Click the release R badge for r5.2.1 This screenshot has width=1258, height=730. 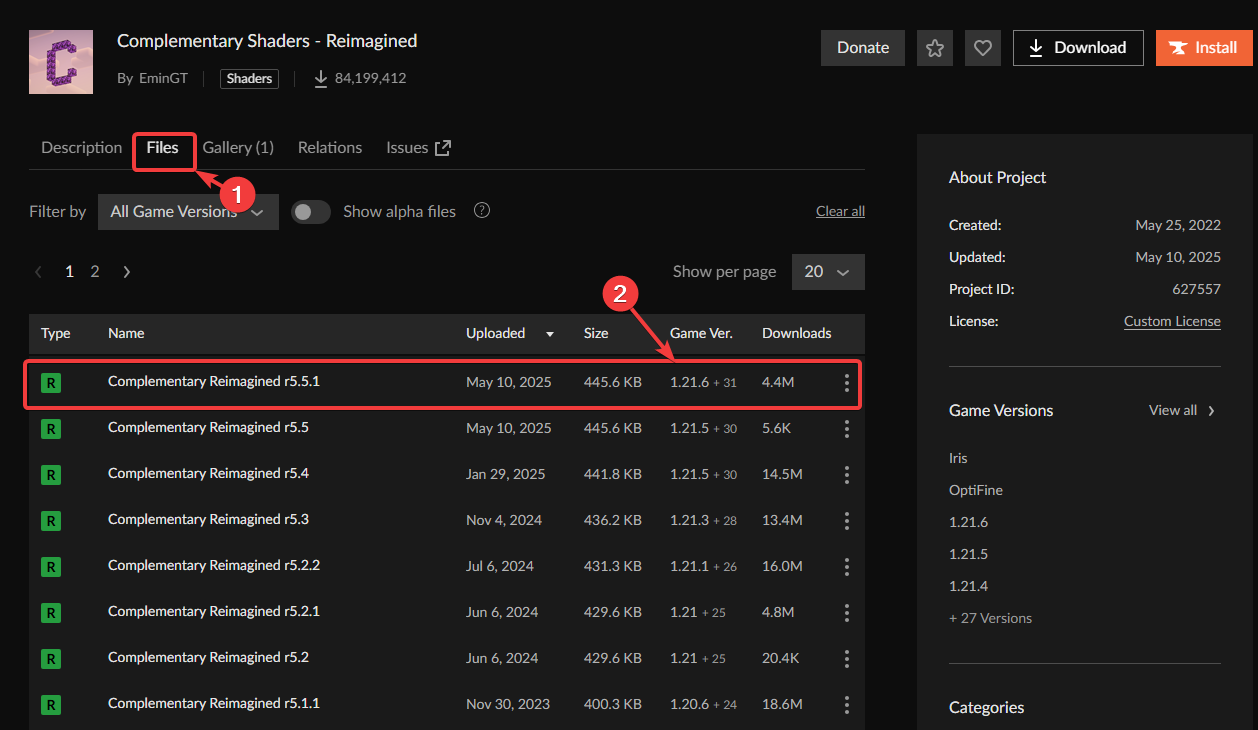tap(51, 613)
